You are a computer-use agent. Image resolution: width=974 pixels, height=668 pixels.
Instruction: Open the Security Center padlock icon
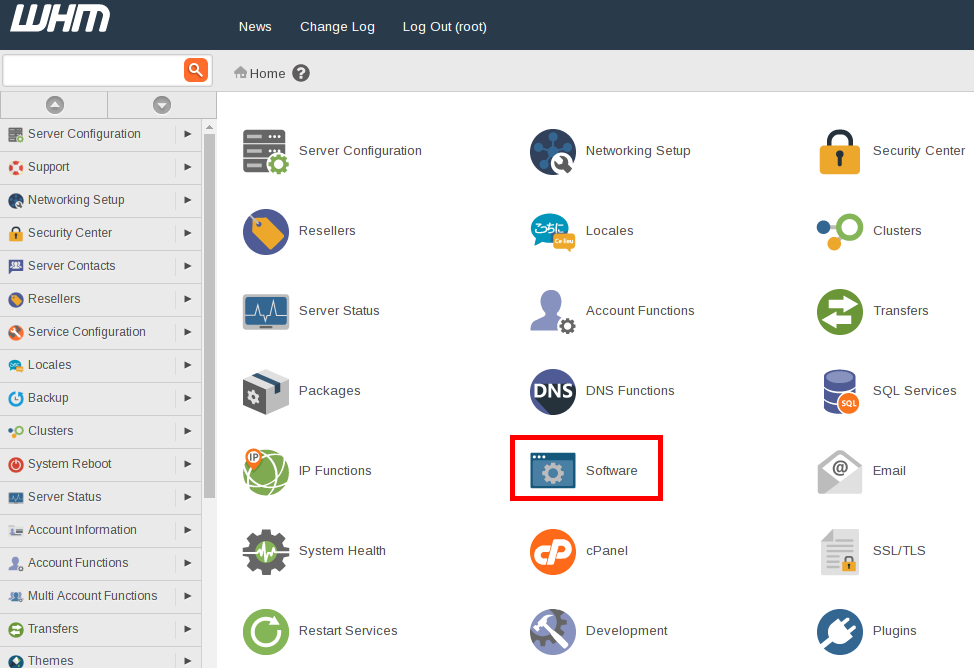click(x=839, y=151)
